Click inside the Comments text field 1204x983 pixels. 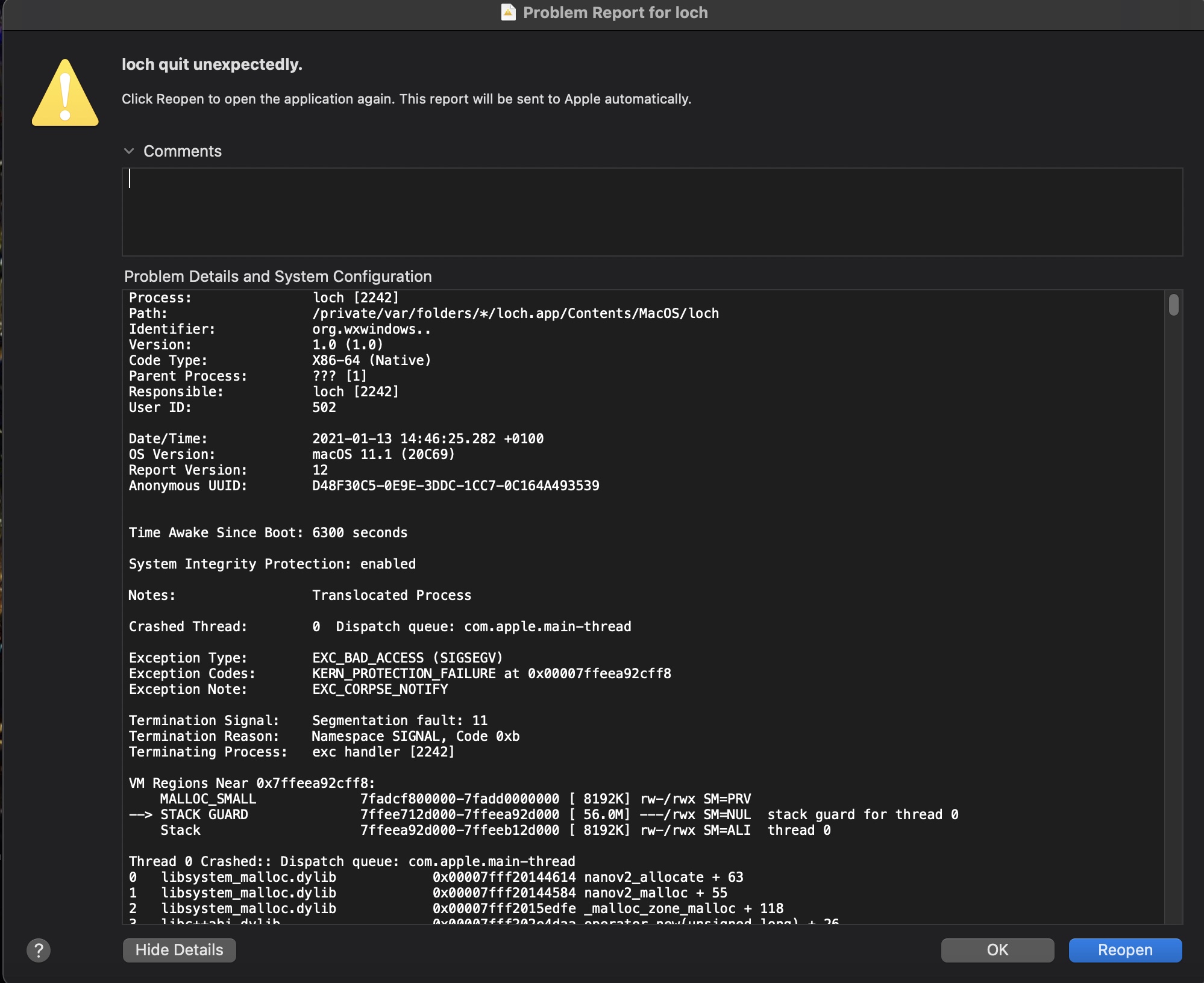tap(652, 212)
